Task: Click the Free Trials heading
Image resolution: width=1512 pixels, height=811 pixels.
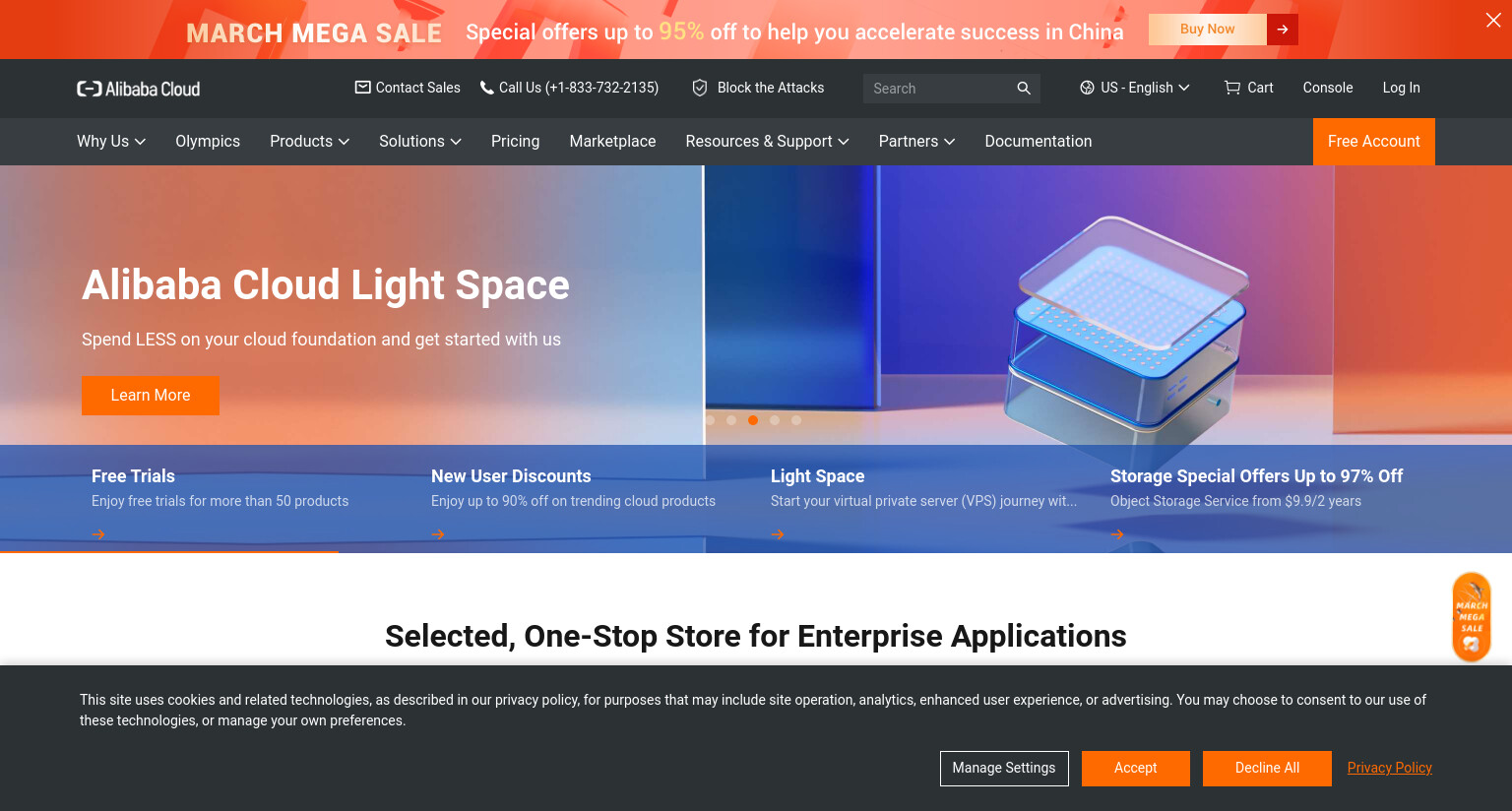Action: point(133,476)
